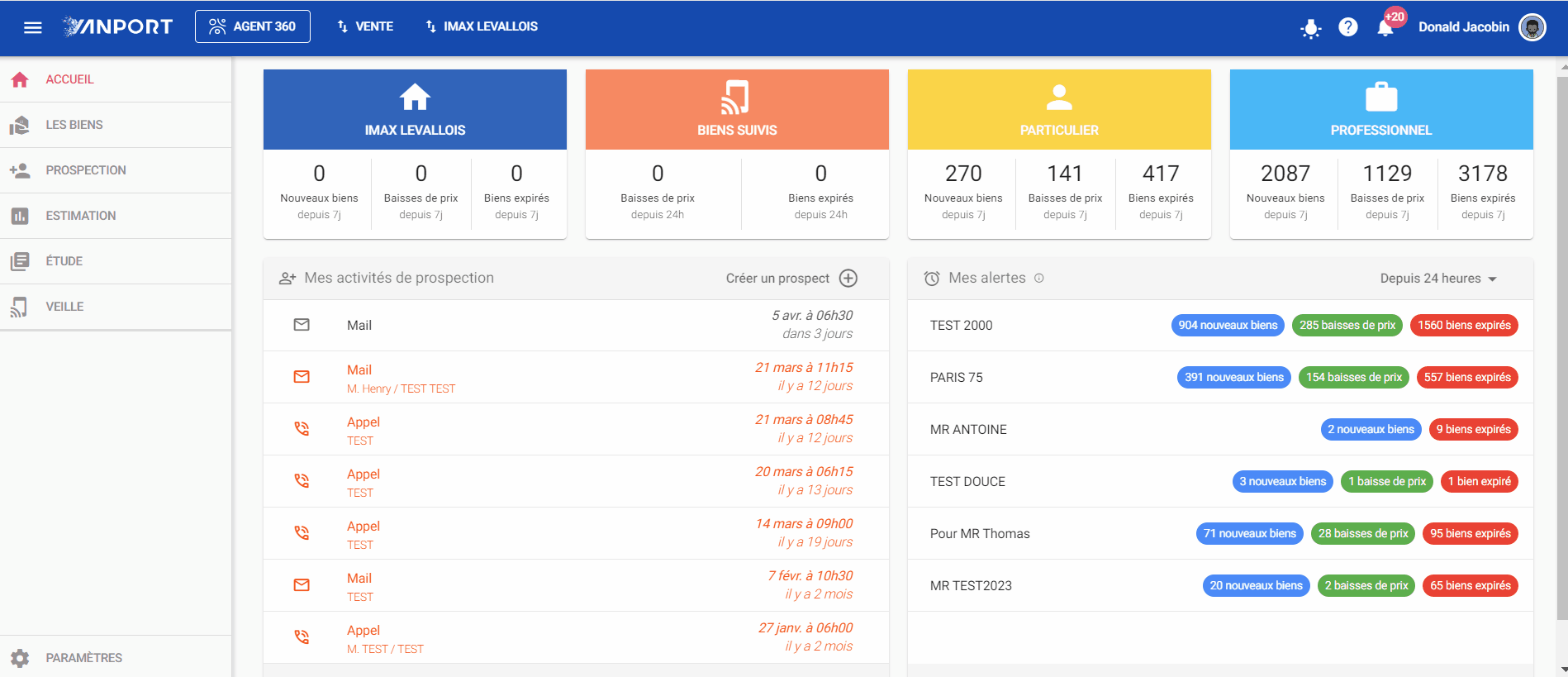Select the TEST 2000 alert name
This screenshot has height=677, width=1568.
961,326
